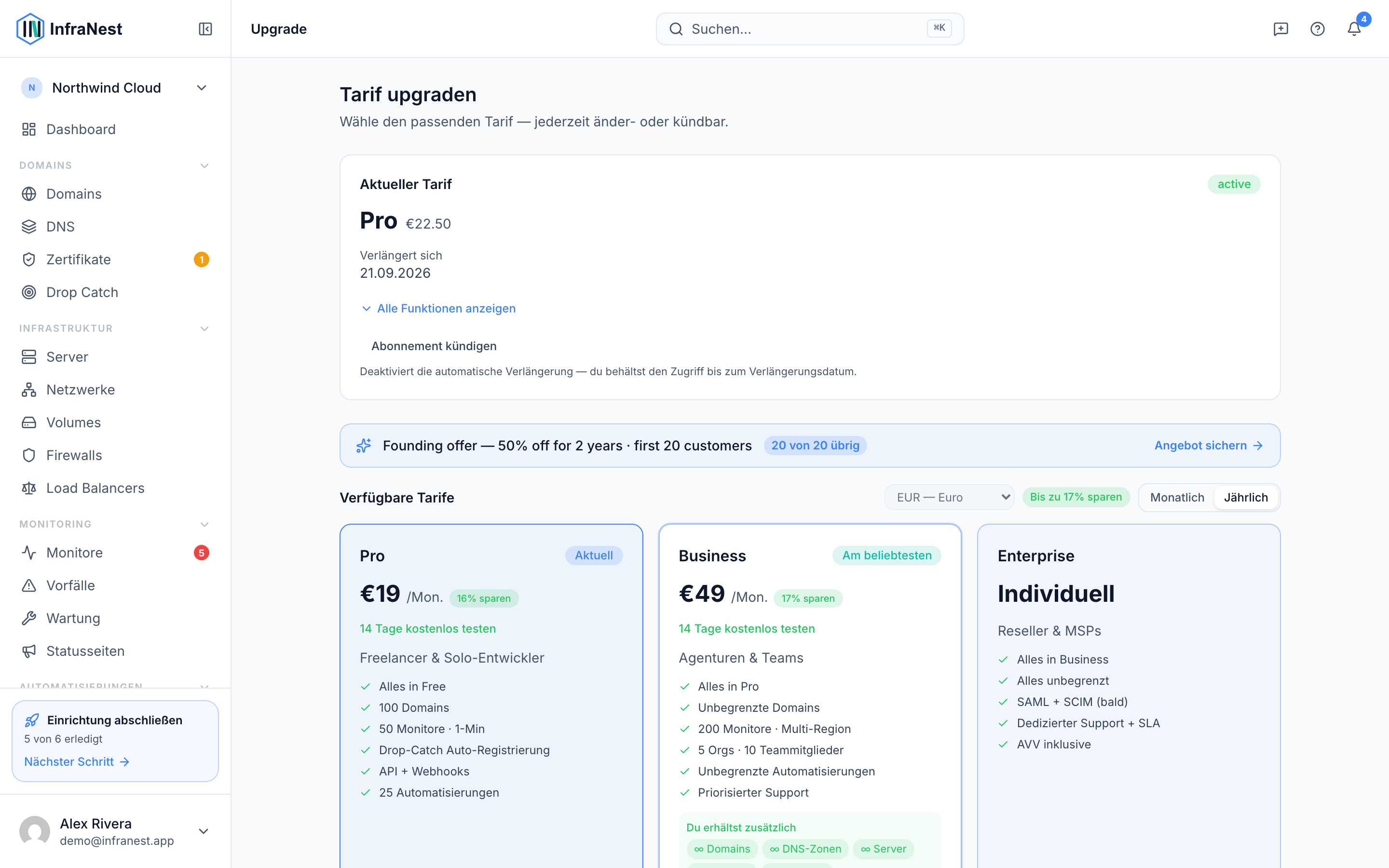Click the Dashboard grid icon

pos(29,129)
